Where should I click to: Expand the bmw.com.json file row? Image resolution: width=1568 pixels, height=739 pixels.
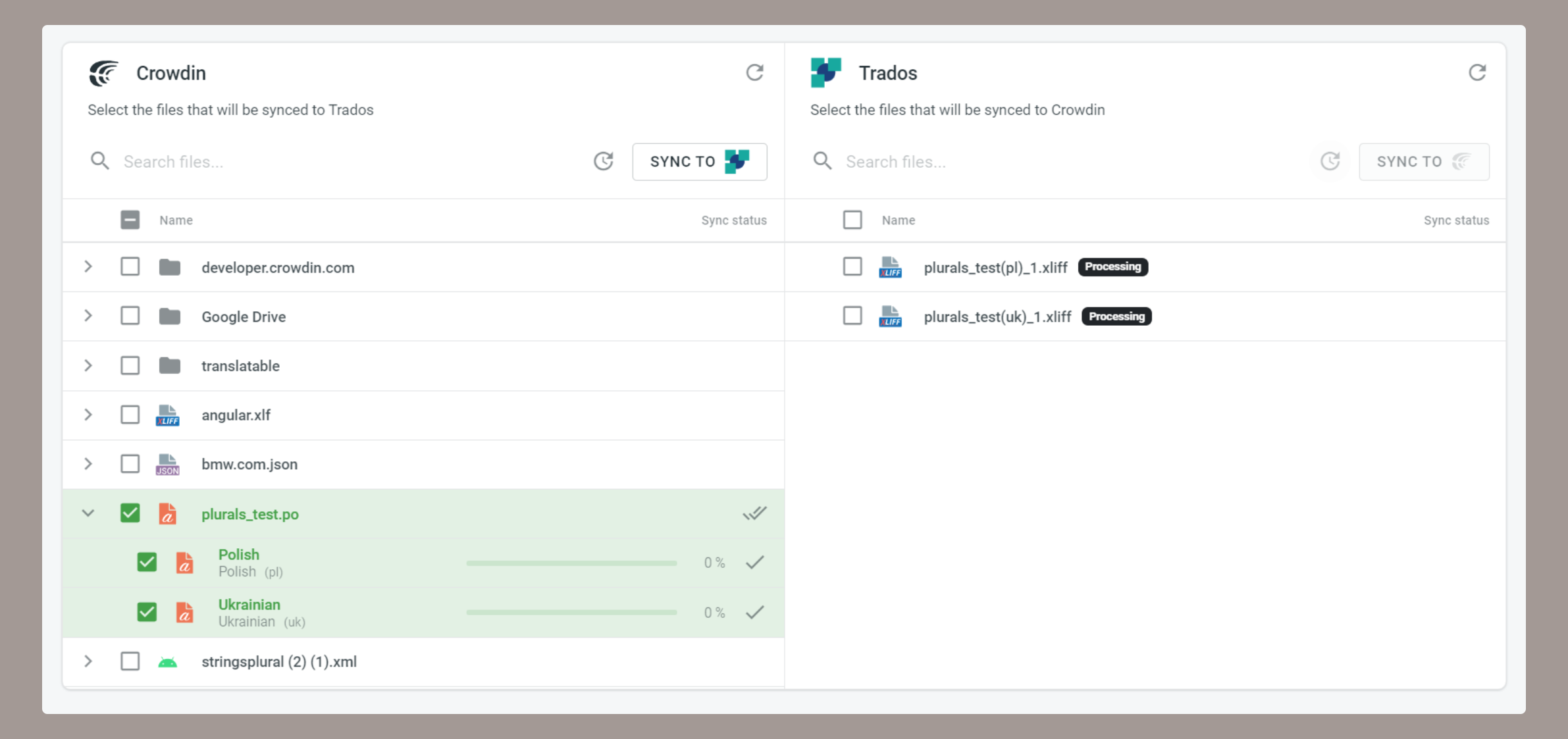88,464
